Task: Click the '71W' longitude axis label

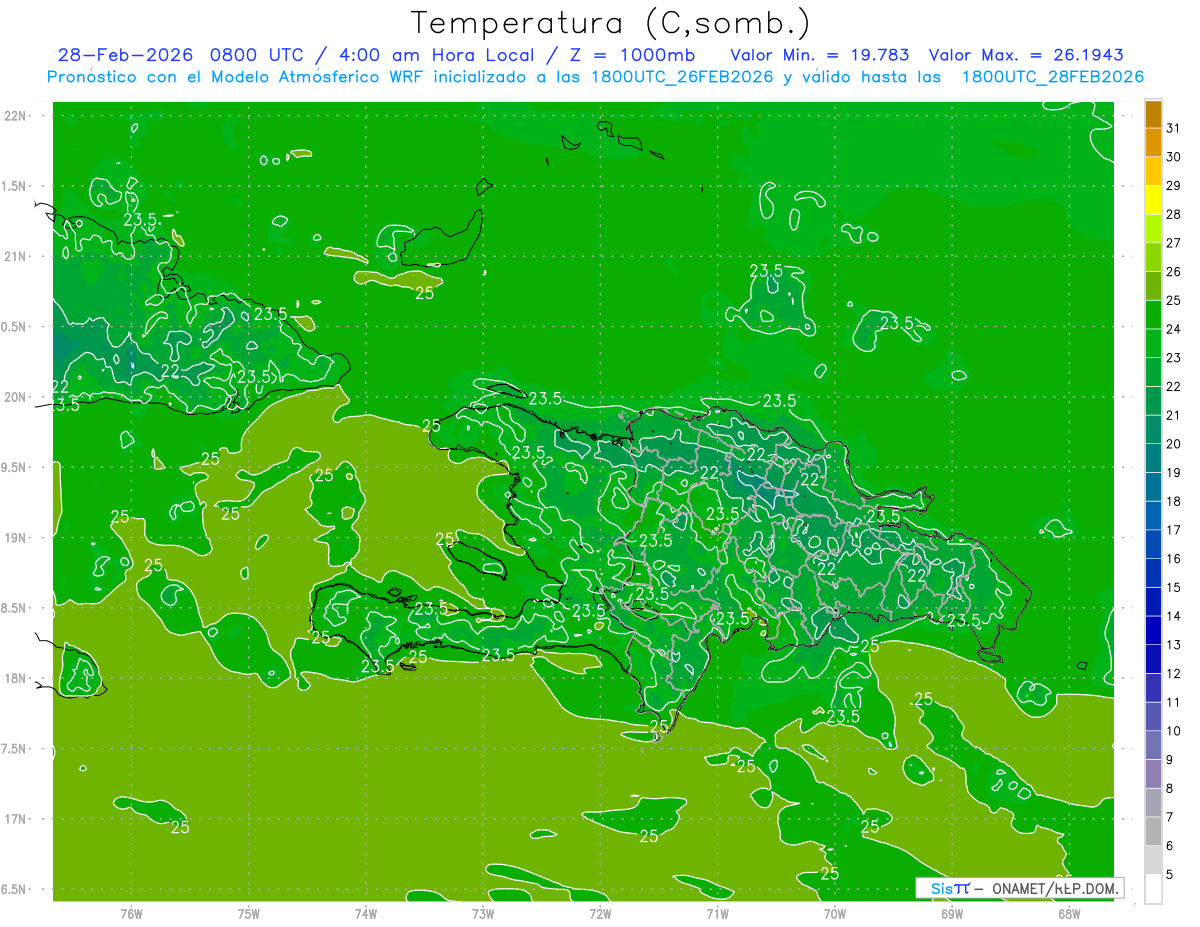Action: pyautogui.click(x=717, y=913)
